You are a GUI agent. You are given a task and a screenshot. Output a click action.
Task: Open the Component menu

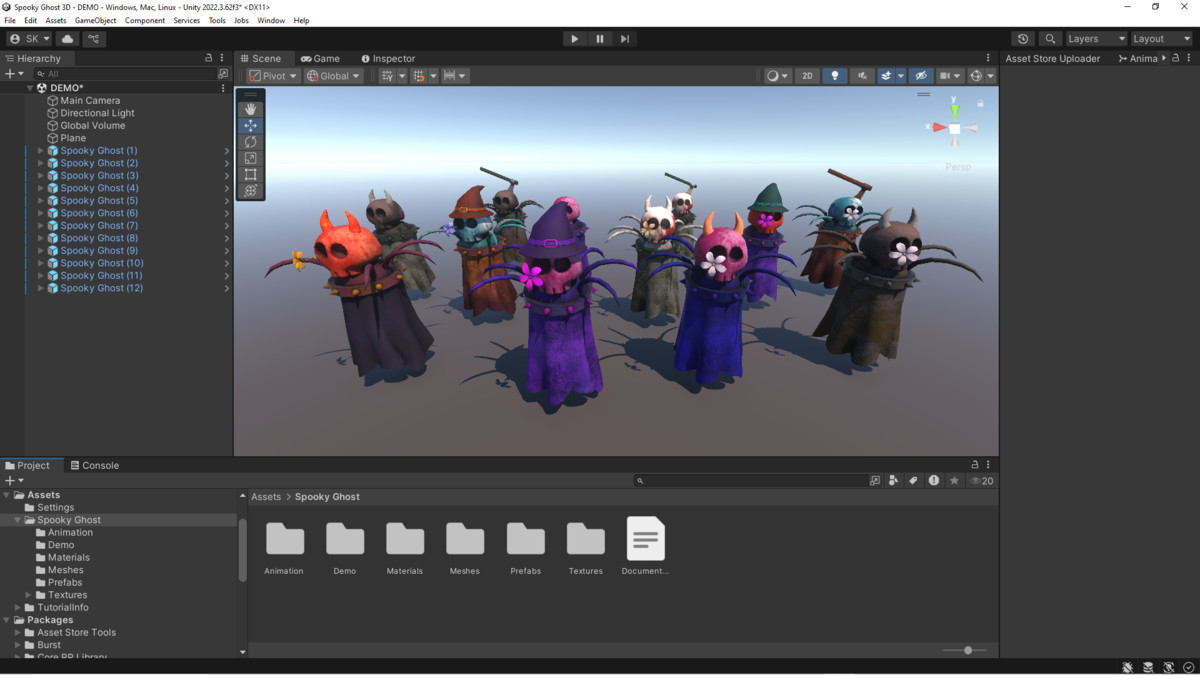tap(145, 20)
